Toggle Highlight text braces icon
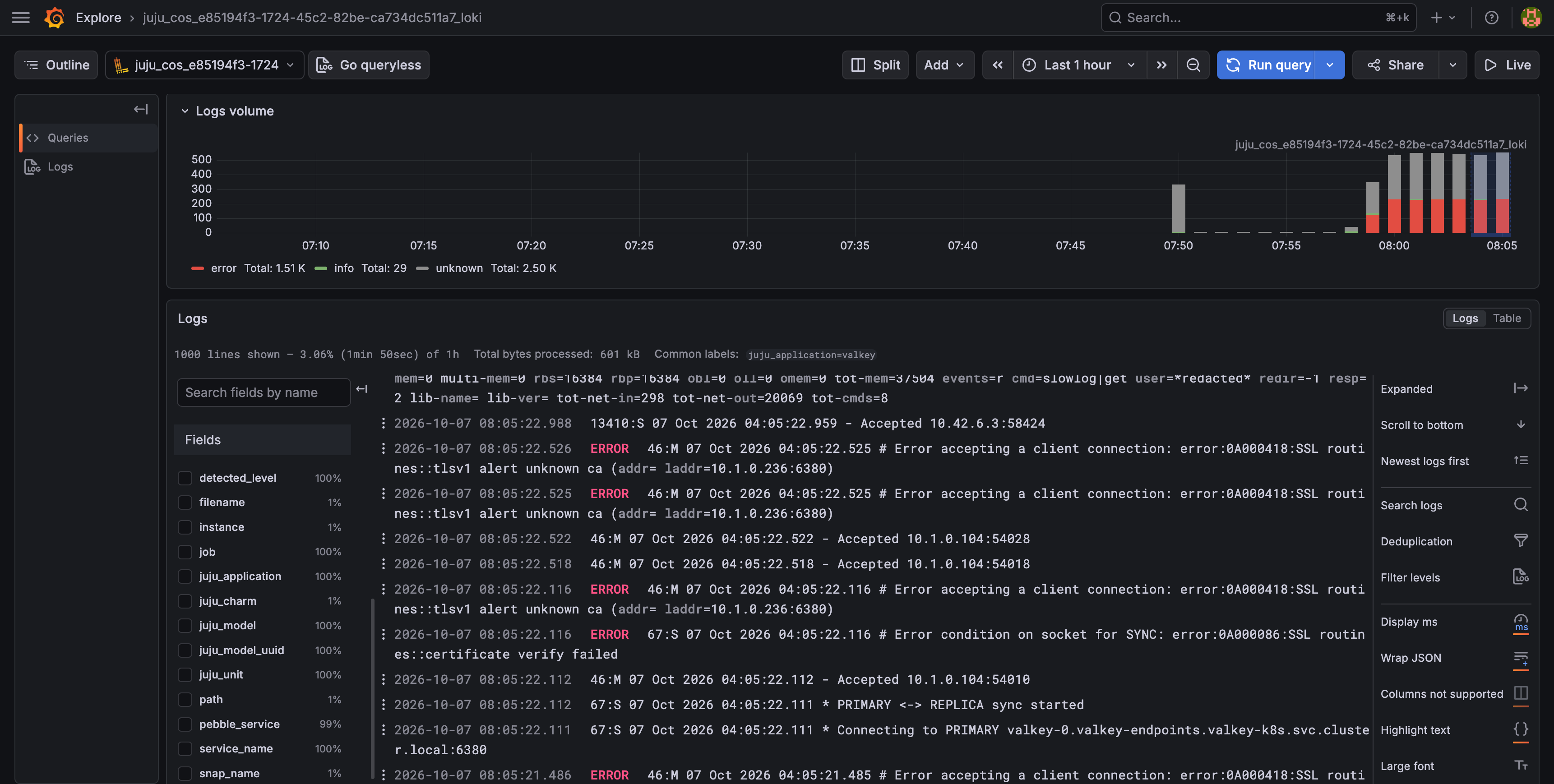 point(1520,730)
